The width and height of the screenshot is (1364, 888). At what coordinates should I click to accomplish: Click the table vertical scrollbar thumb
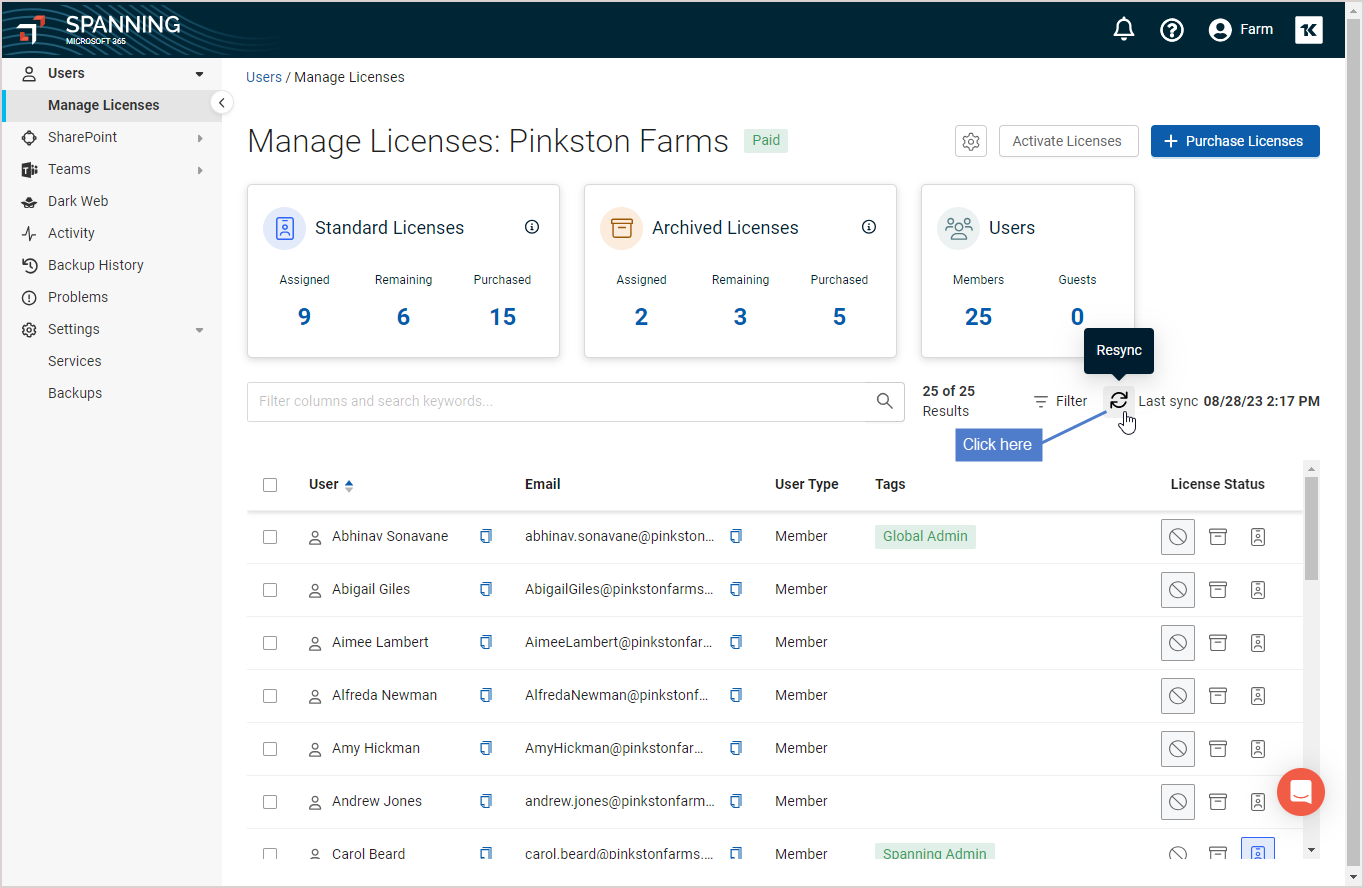pyautogui.click(x=1312, y=528)
